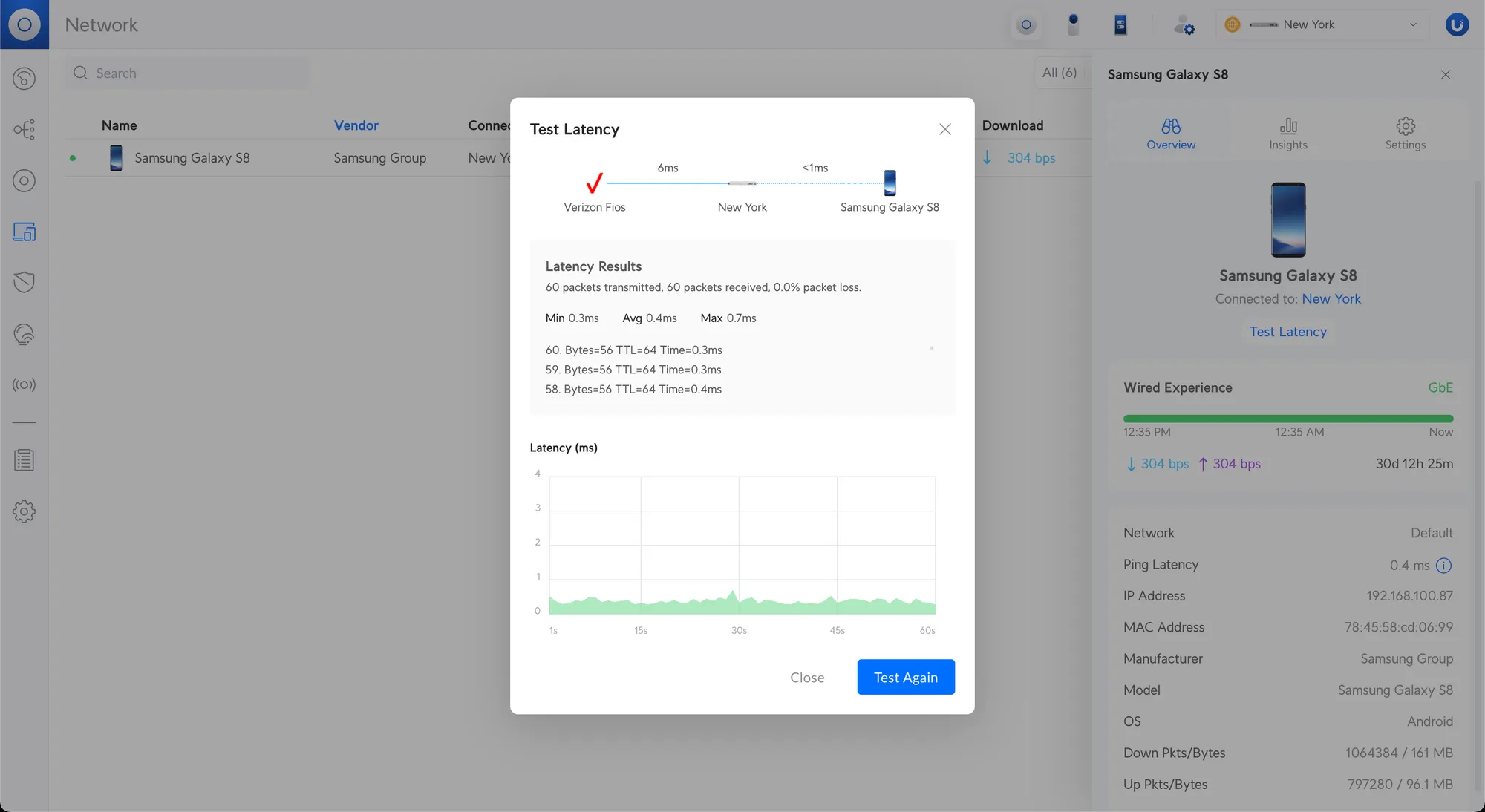Click the Ping Latency info icon
This screenshot has width=1485, height=812.
[x=1443, y=566]
